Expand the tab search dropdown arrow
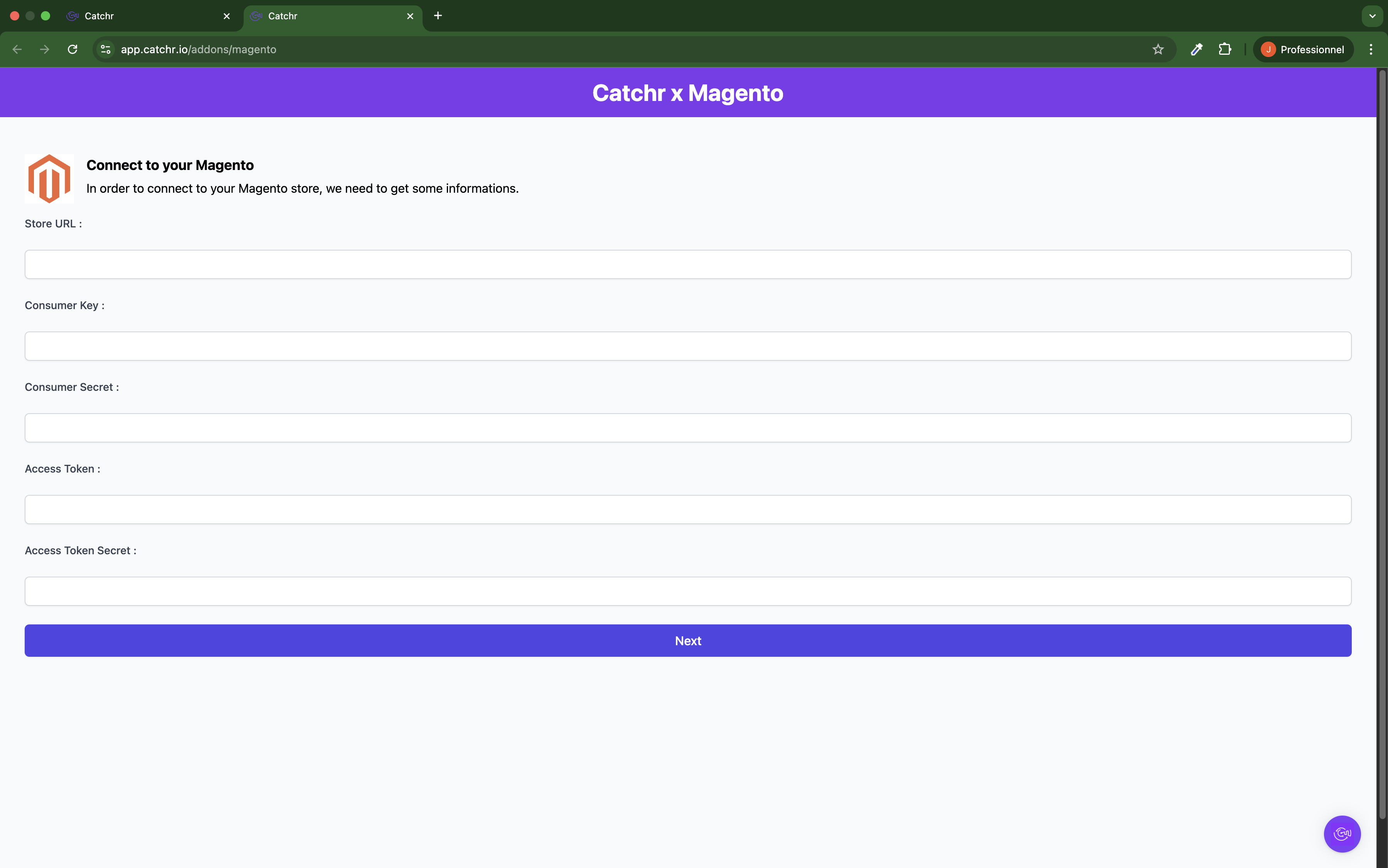 tap(1373, 16)
